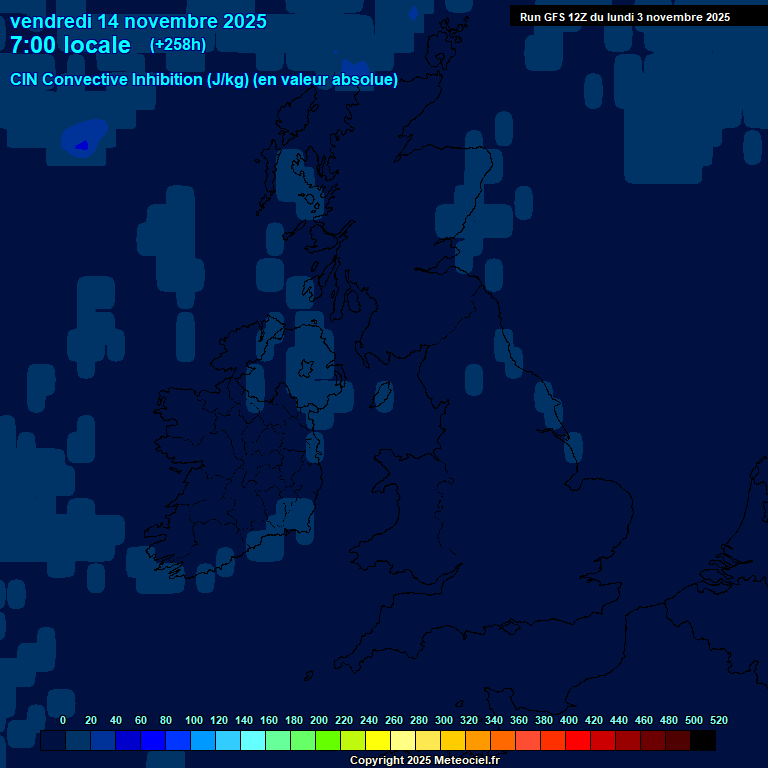Pick the bright green legend swatch below 200
768x768 pixels.
328,741
